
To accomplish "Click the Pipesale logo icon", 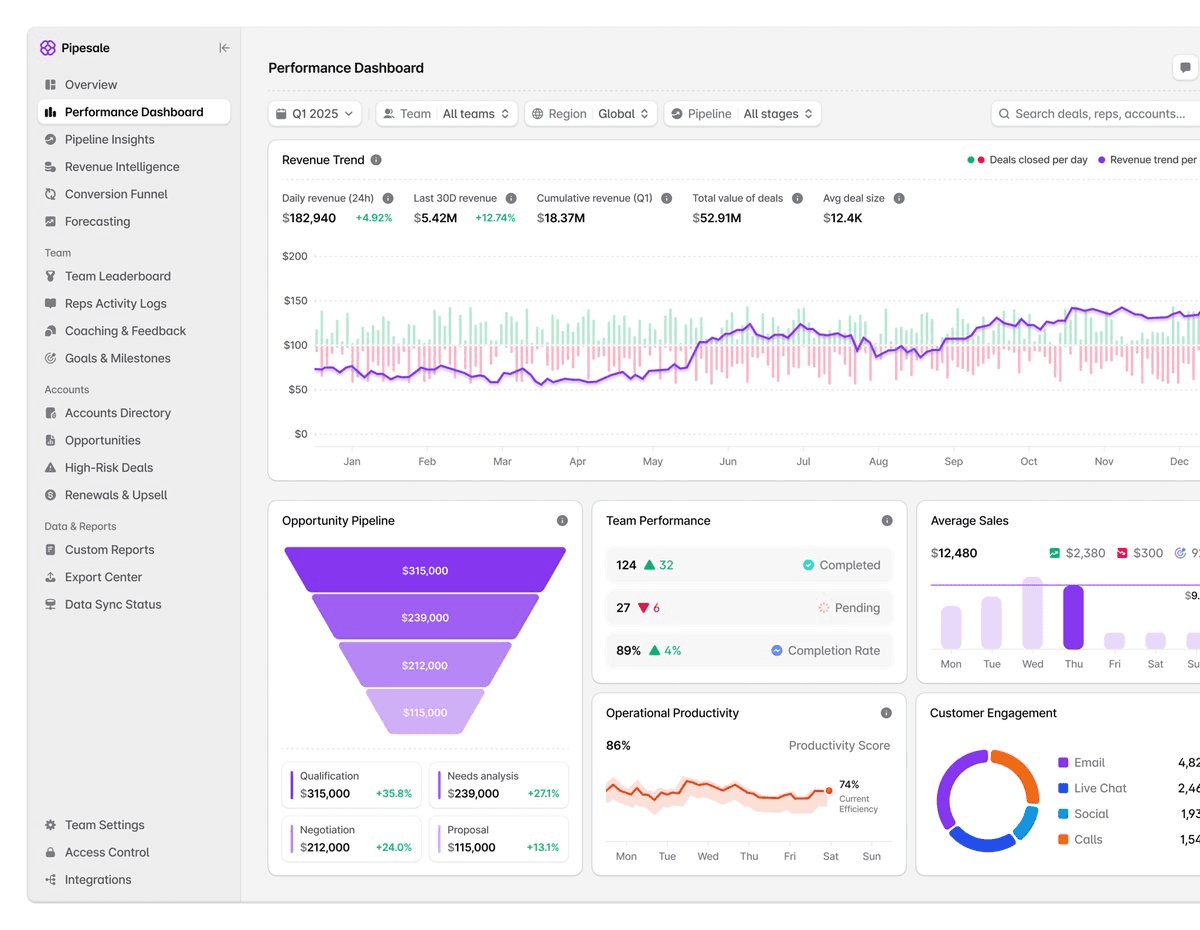I will tap(48, 48).
